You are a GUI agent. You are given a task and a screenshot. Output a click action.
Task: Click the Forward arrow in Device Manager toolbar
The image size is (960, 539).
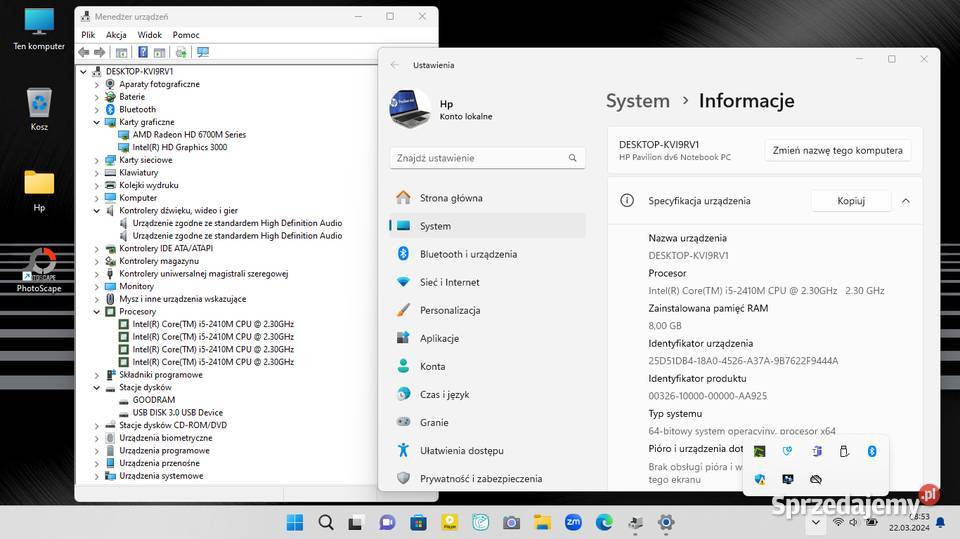pyautogui.click(x=99, y=53)
